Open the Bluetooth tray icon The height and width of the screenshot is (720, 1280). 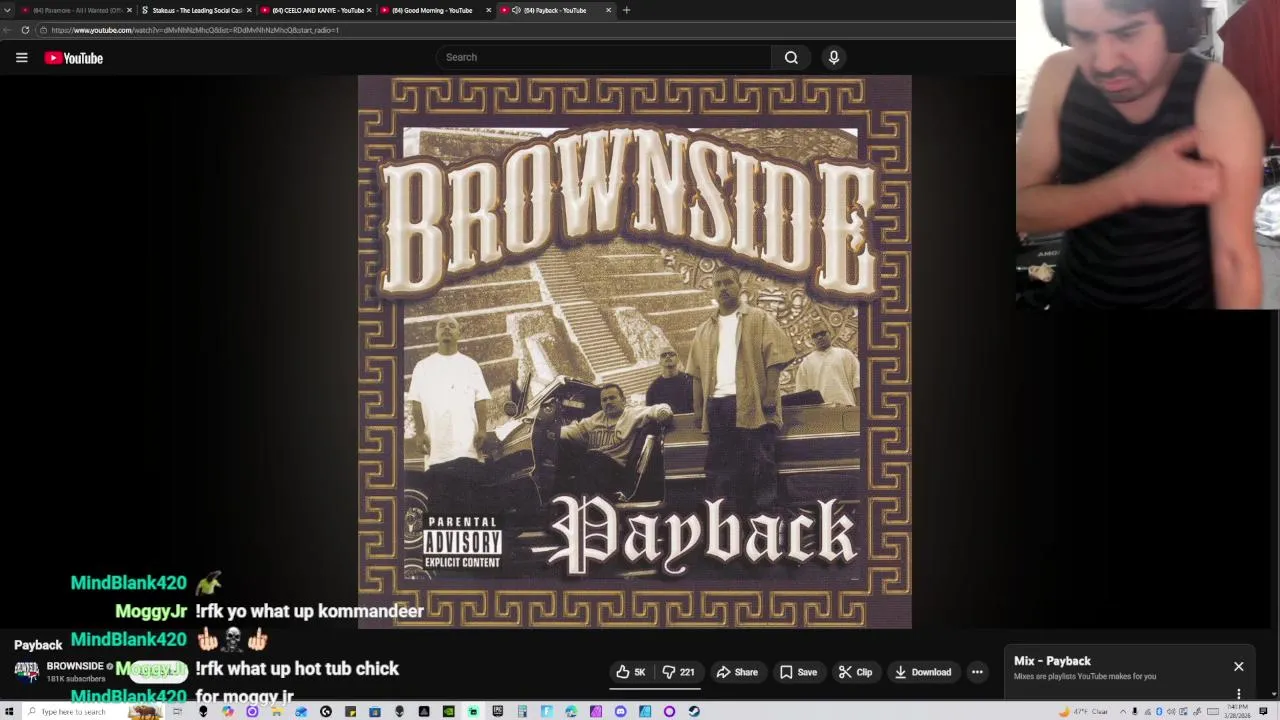coord(1159,712)
